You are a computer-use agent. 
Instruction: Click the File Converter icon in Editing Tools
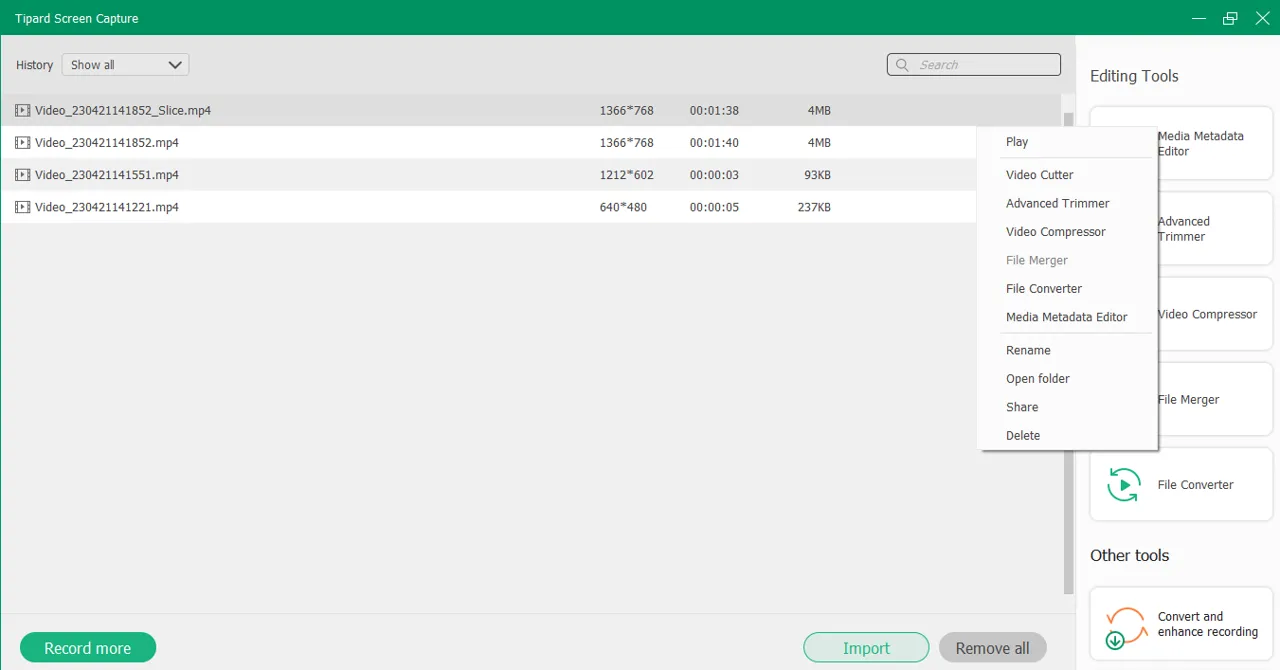(x=1124, y=485)
